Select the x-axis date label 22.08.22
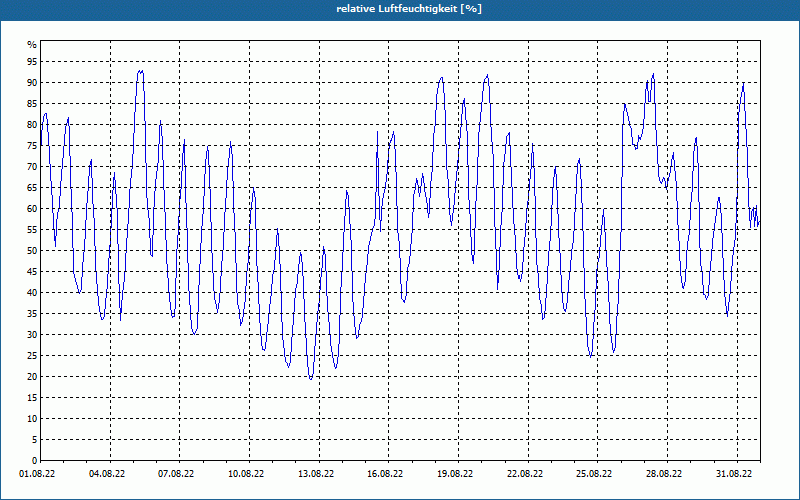The width and height of the screenshot is (800, 500). click(x=525, y=474)
